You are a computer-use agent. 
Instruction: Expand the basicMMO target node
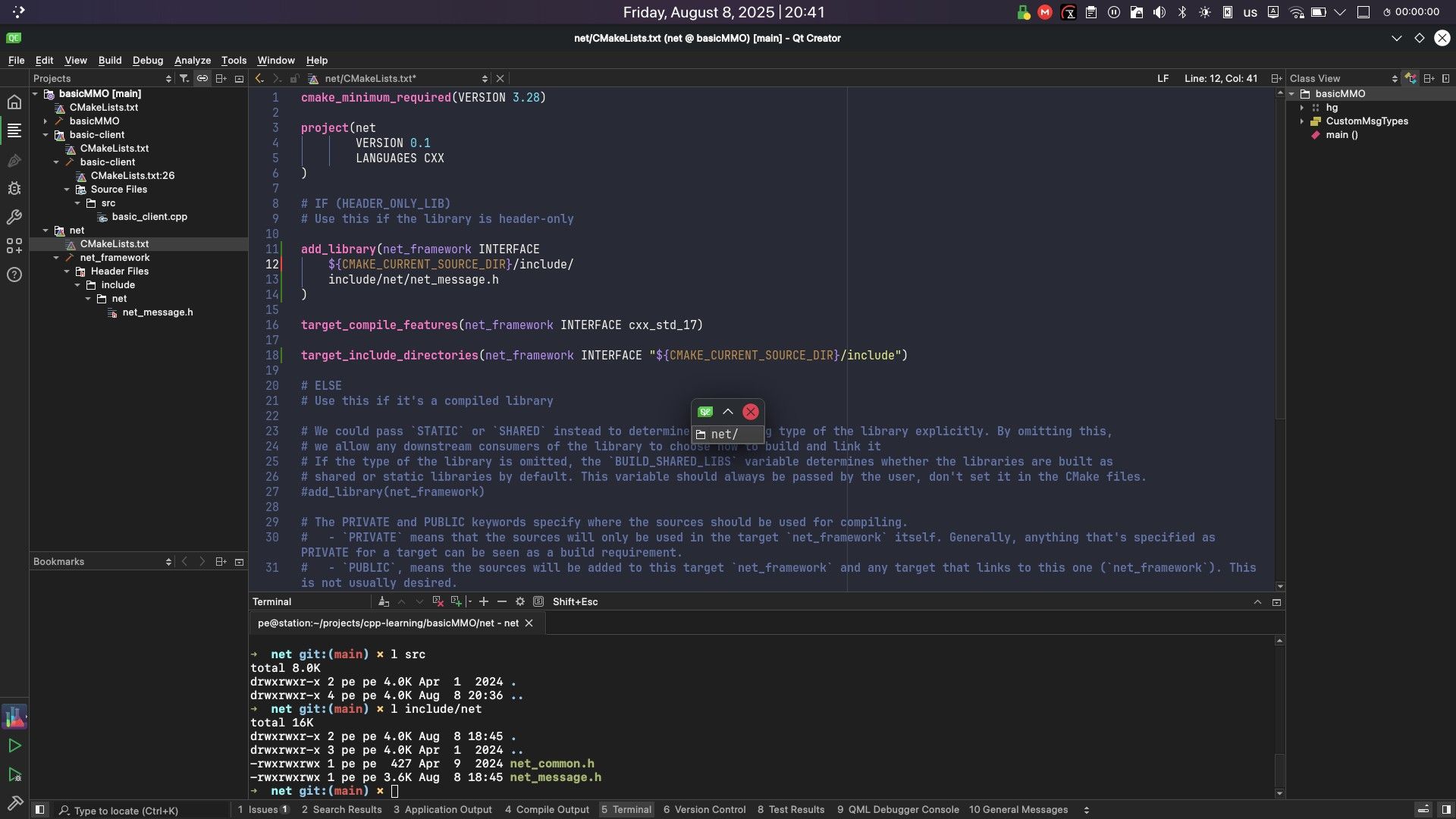pos(45,121)
